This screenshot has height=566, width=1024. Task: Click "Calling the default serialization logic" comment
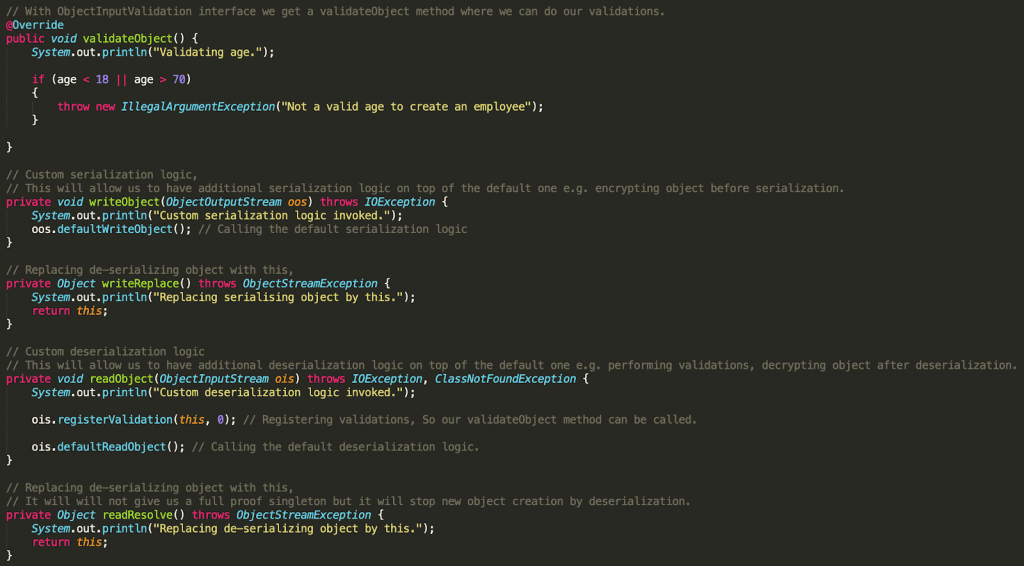332,229
